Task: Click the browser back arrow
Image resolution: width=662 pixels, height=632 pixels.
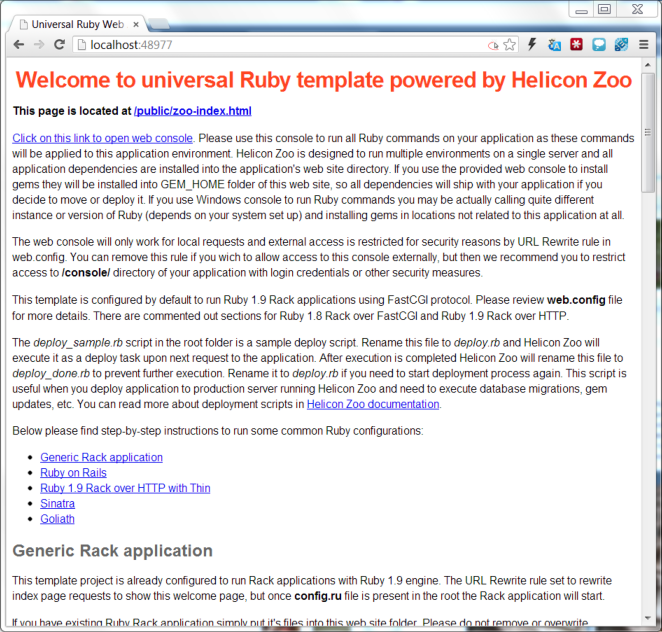Action: 19,45
